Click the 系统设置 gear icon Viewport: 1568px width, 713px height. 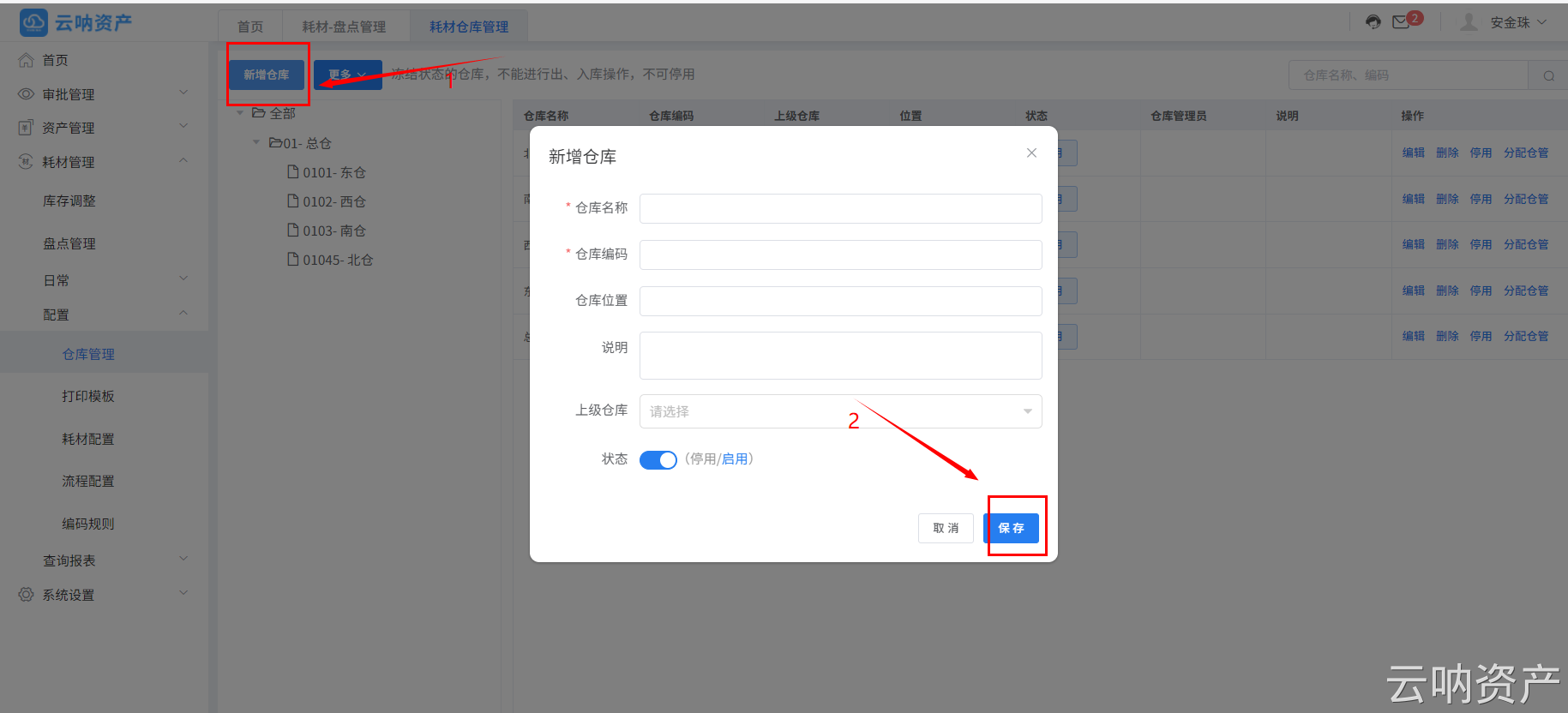27,595
